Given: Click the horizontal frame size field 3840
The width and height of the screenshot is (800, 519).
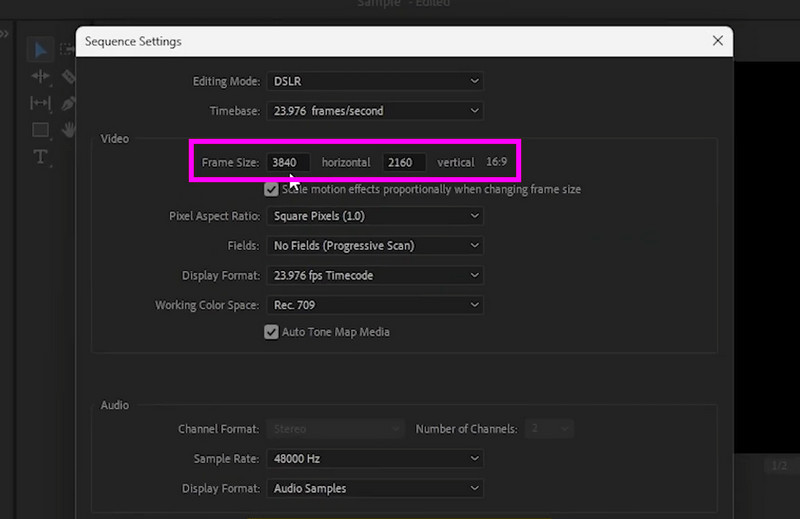Looking at the screenshot, I should (288, 162).
